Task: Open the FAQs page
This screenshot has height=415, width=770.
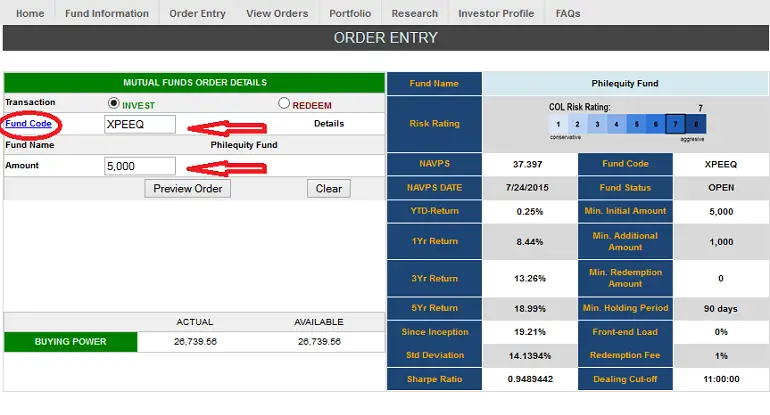Action: click(x=568, y=13)
